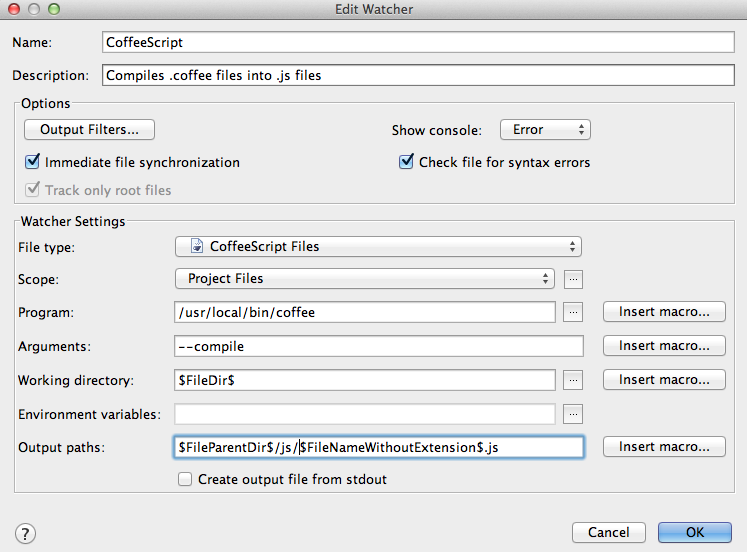The height and width of the screenshot is (552, 747).
Task: Confirm with the OK button
Action: coord(695,532)
